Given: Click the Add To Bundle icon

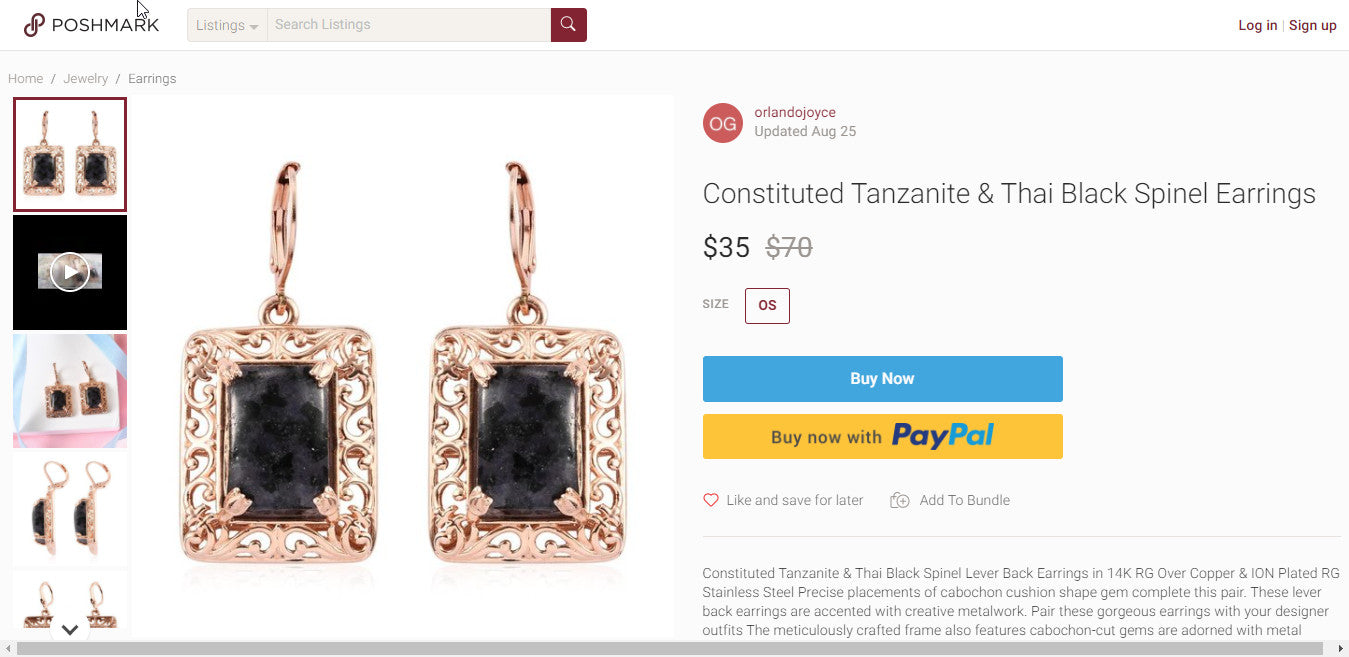Looking at the screenshot, I should pos(899,500).
